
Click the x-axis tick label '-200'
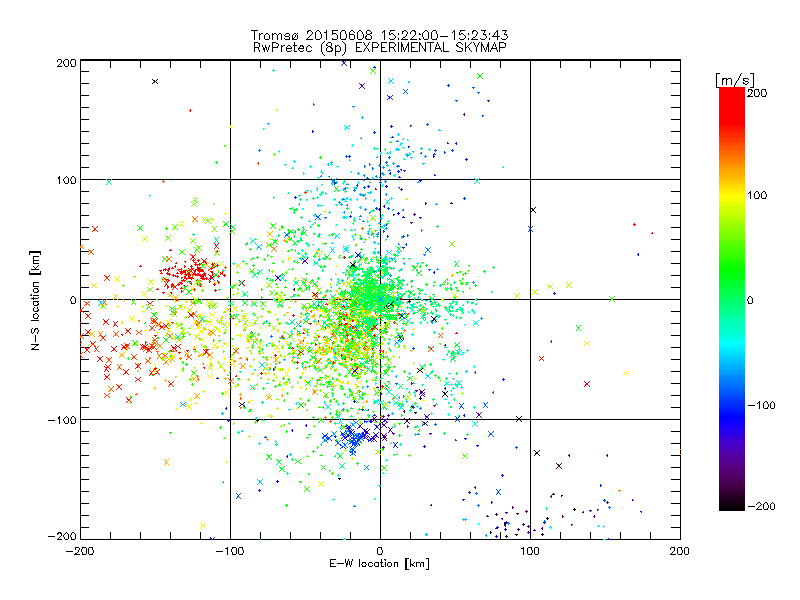point(80,551)
